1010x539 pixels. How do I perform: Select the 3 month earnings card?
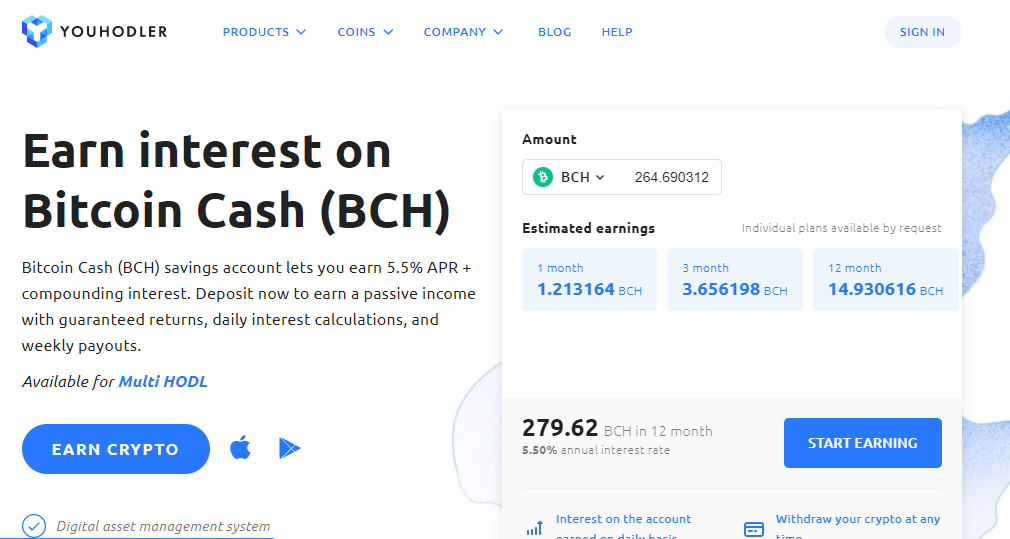(x=735, y=279)
